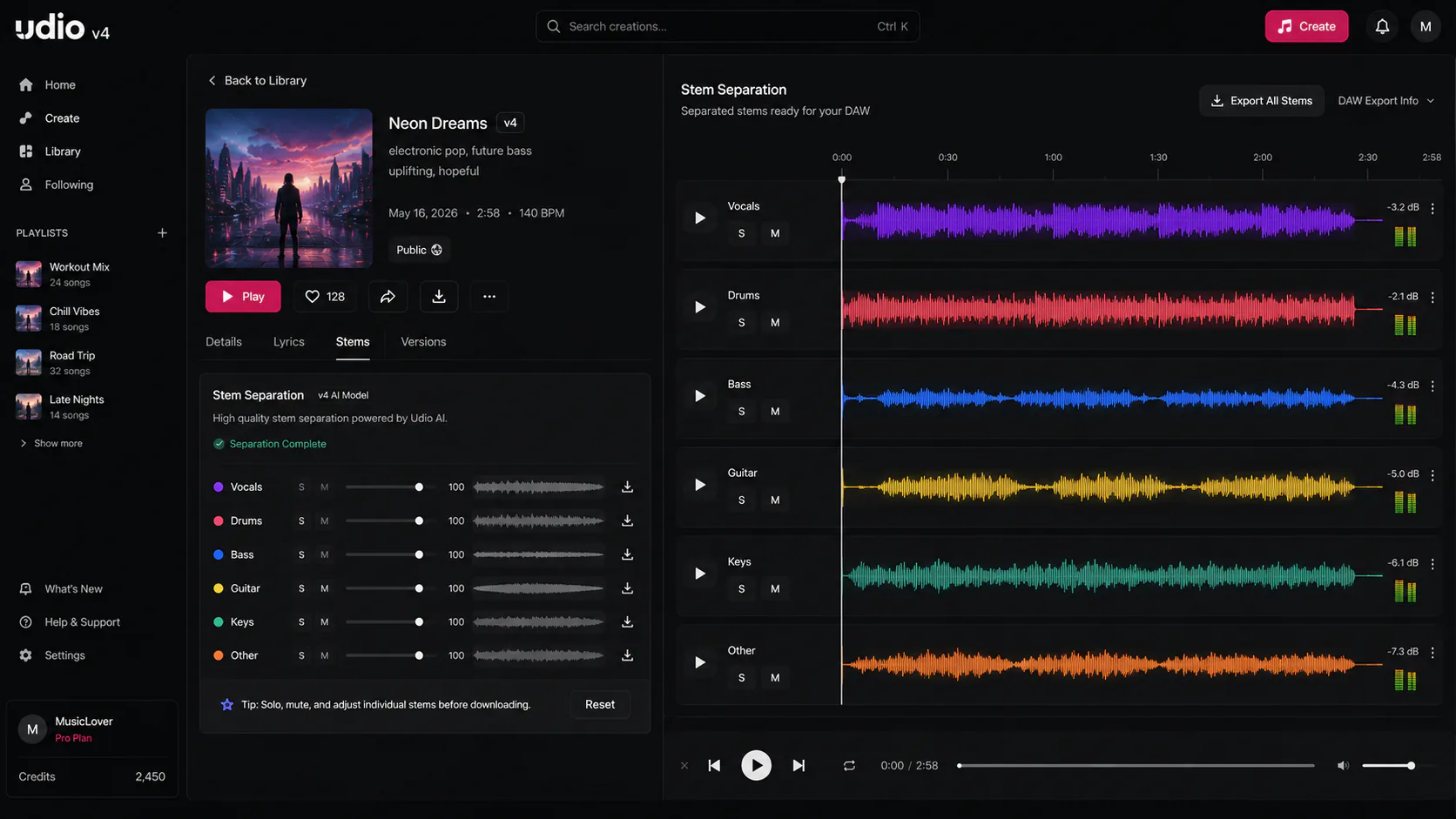Viewport: 1456px width, 819px height.
Task: Play the Guitar waveform track
Action: pos(699,485)
